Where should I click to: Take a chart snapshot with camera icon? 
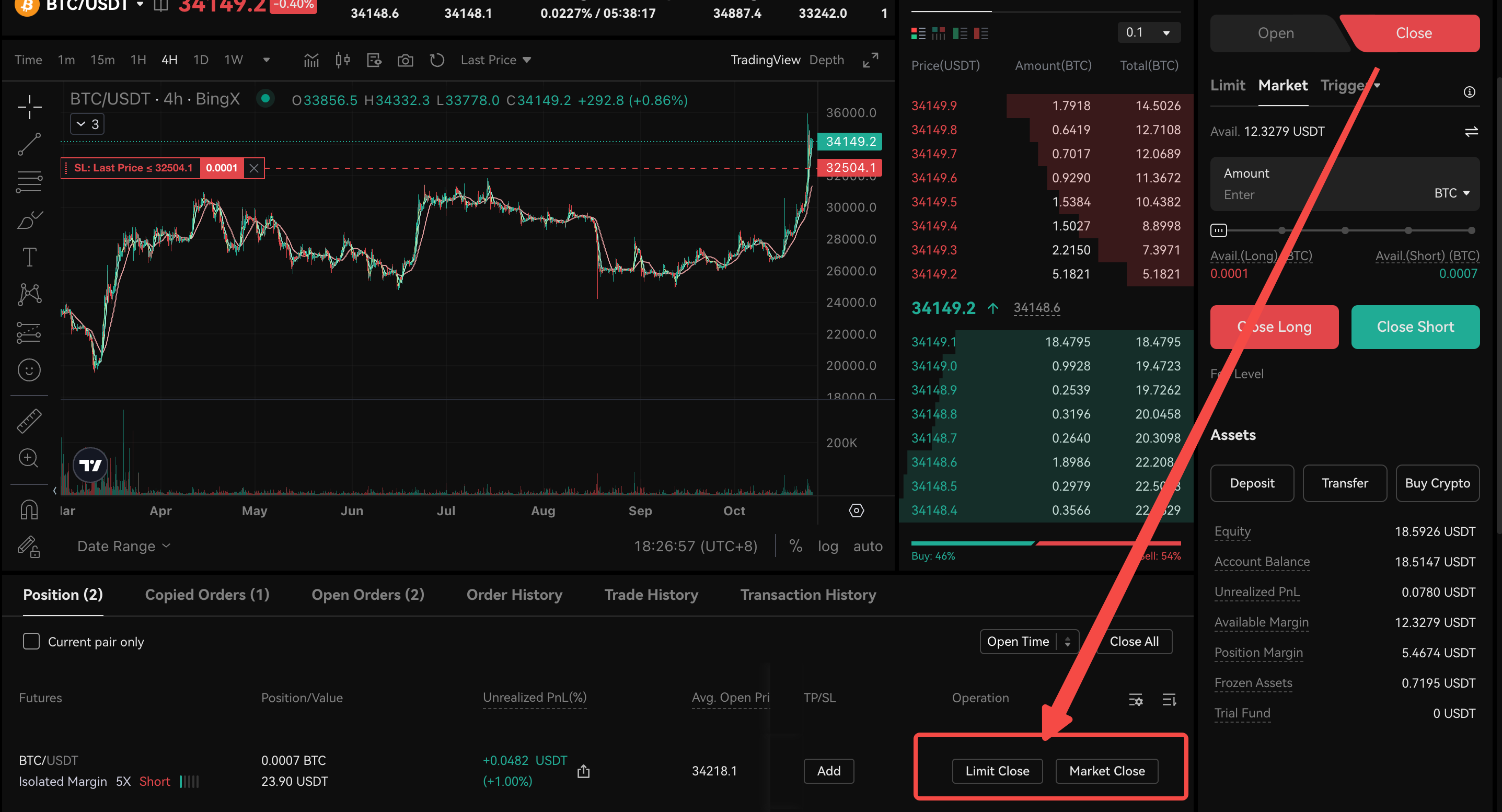point(405,60)
